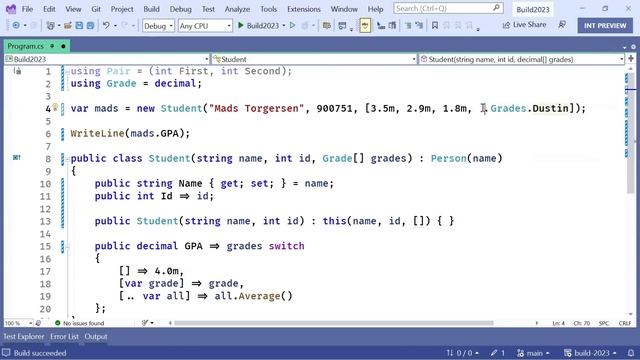Screen dimensions: 640x360
Task: Expand the Build2023 startup target dropdown arrow
Action: pos(284,26)
